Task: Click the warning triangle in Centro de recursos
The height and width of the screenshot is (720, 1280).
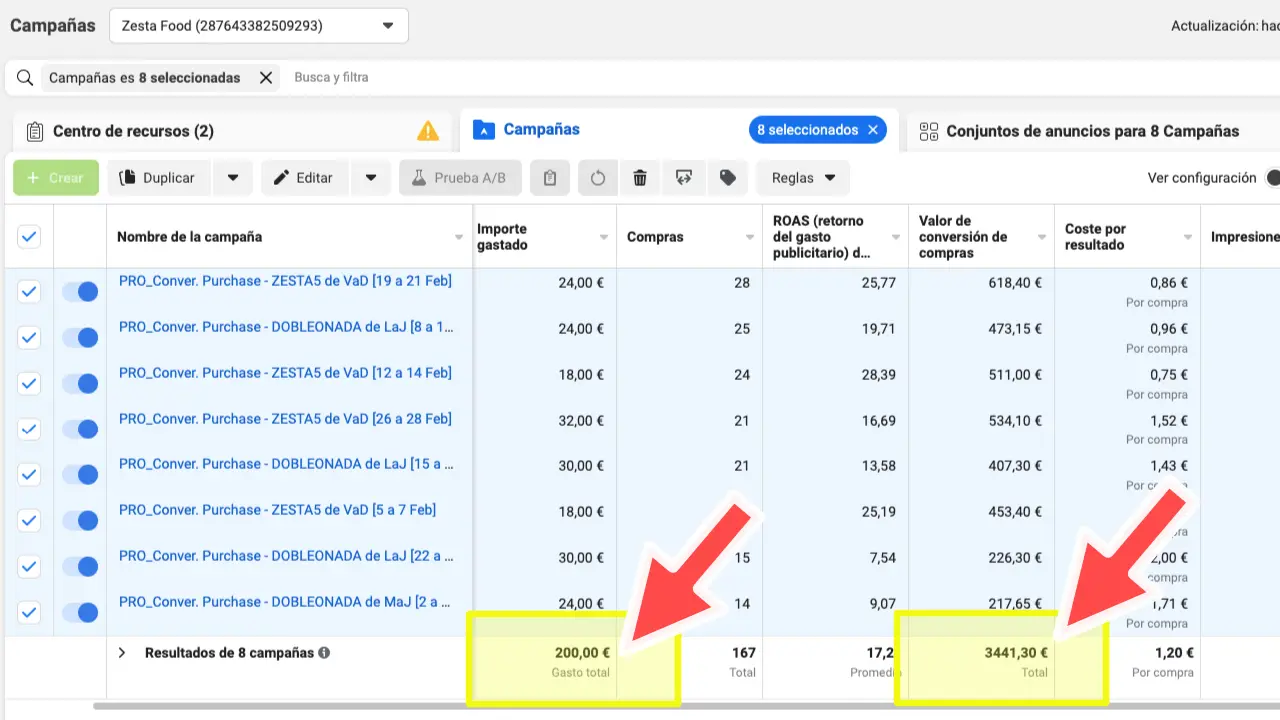Action: point(428,131)
